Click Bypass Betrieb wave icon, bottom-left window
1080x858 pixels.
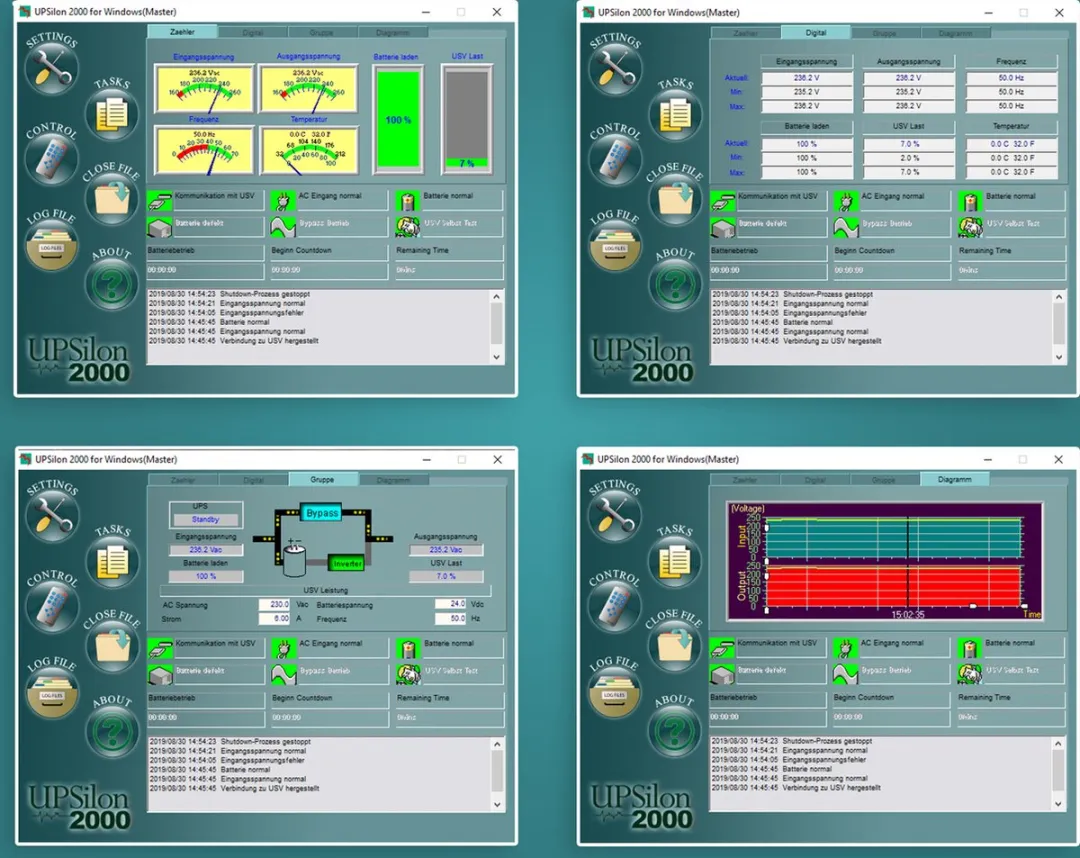283,673
